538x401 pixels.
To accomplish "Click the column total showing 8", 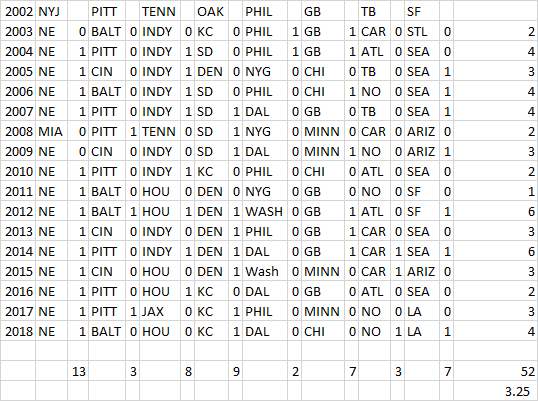I will [188, 371].
